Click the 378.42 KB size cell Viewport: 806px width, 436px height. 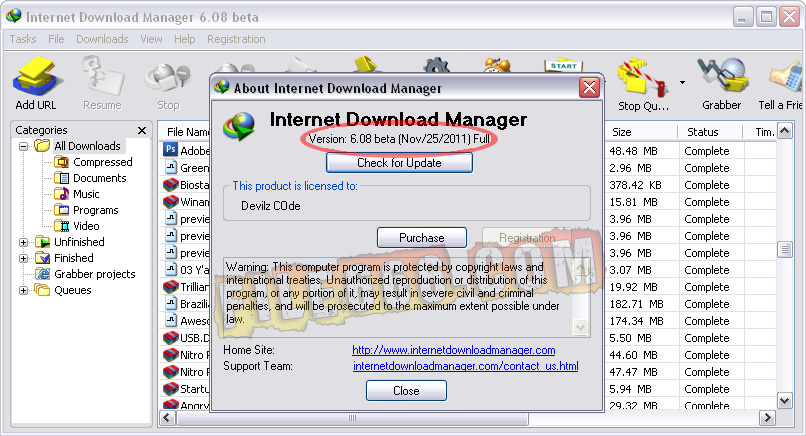pos(635,185)
